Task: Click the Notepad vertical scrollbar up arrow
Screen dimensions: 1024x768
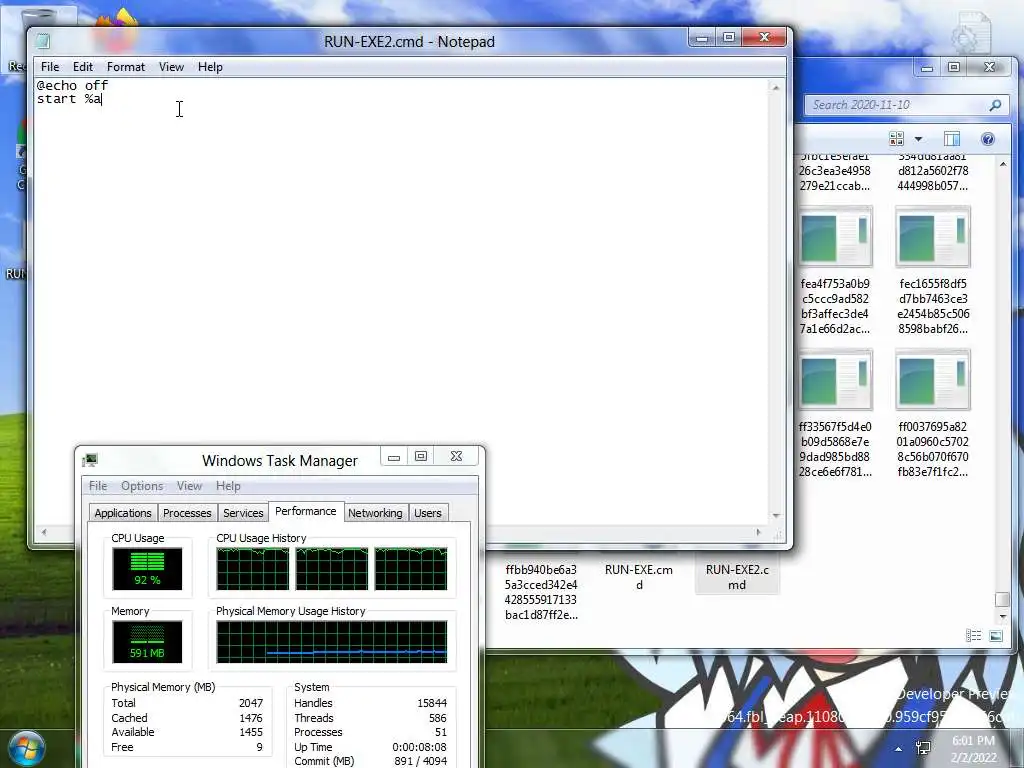Action: (x=776, y=88)
